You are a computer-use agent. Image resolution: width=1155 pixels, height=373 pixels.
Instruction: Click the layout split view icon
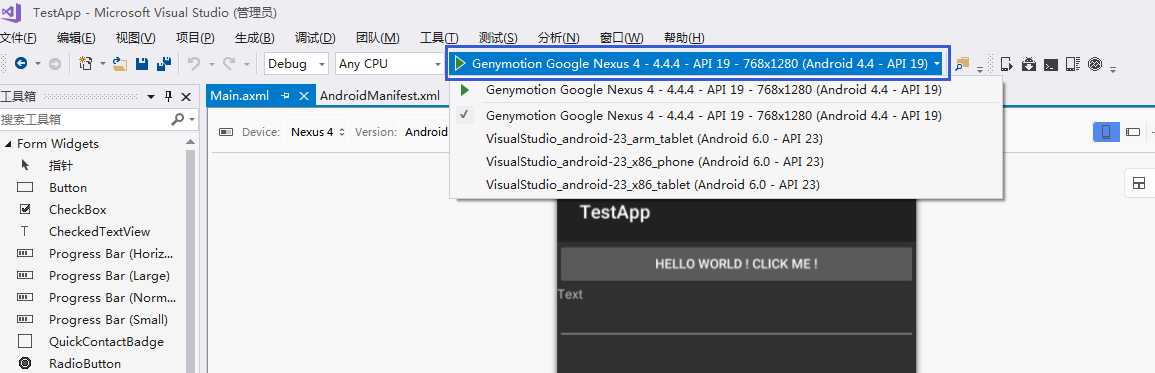click(1139, 184)
